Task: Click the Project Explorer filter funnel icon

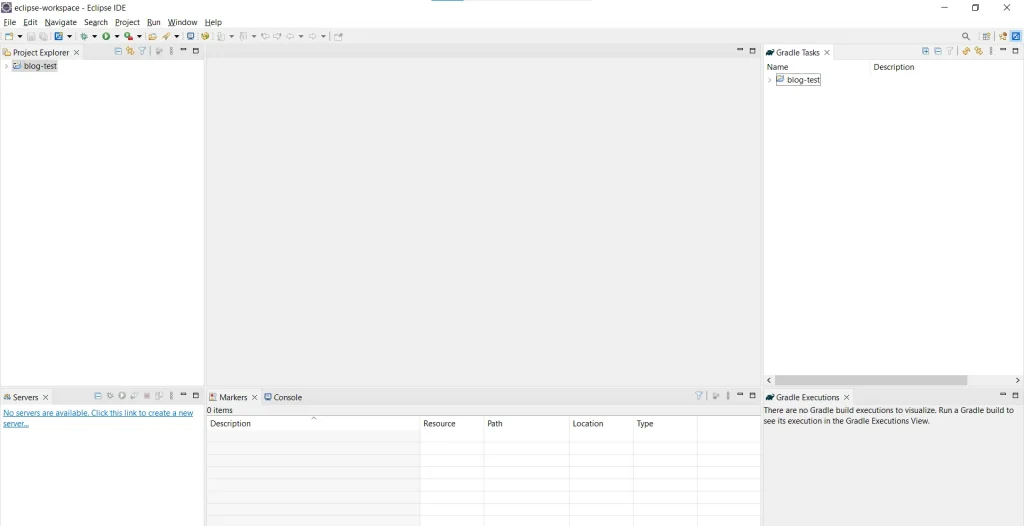Action: click(x=142, y=51)
